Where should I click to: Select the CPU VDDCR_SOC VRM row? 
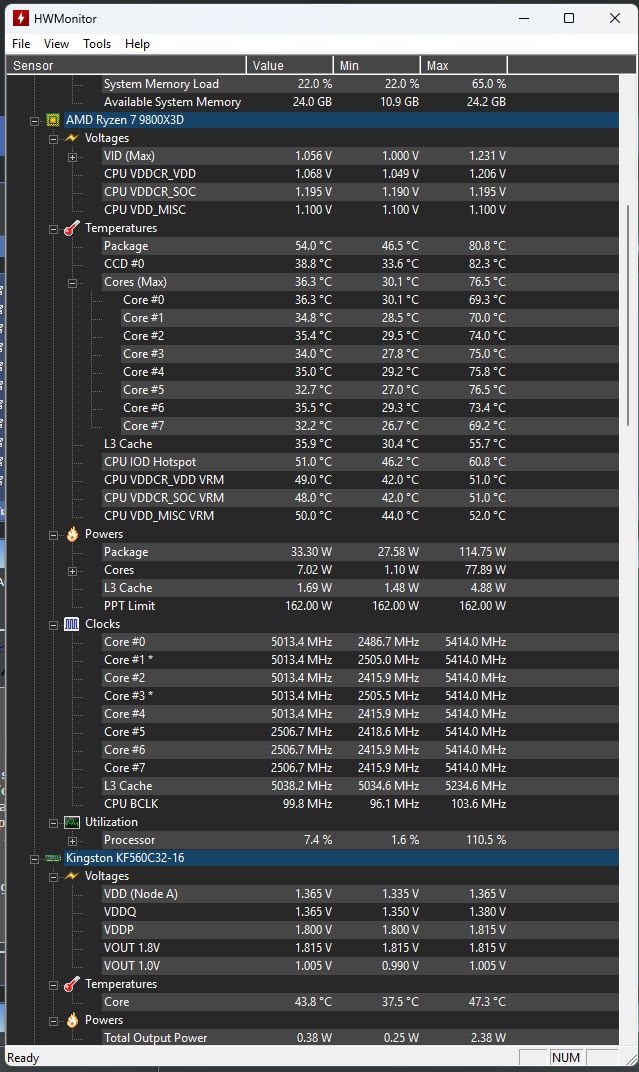[x=359, y=498]
